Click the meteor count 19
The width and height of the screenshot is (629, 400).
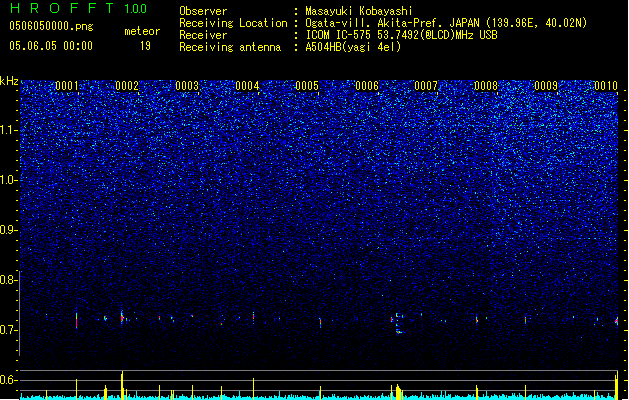tap(145, 46)
